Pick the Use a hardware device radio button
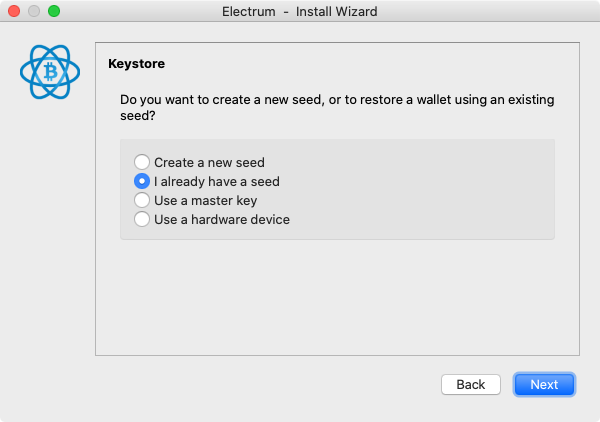 [x=142, y=219]
